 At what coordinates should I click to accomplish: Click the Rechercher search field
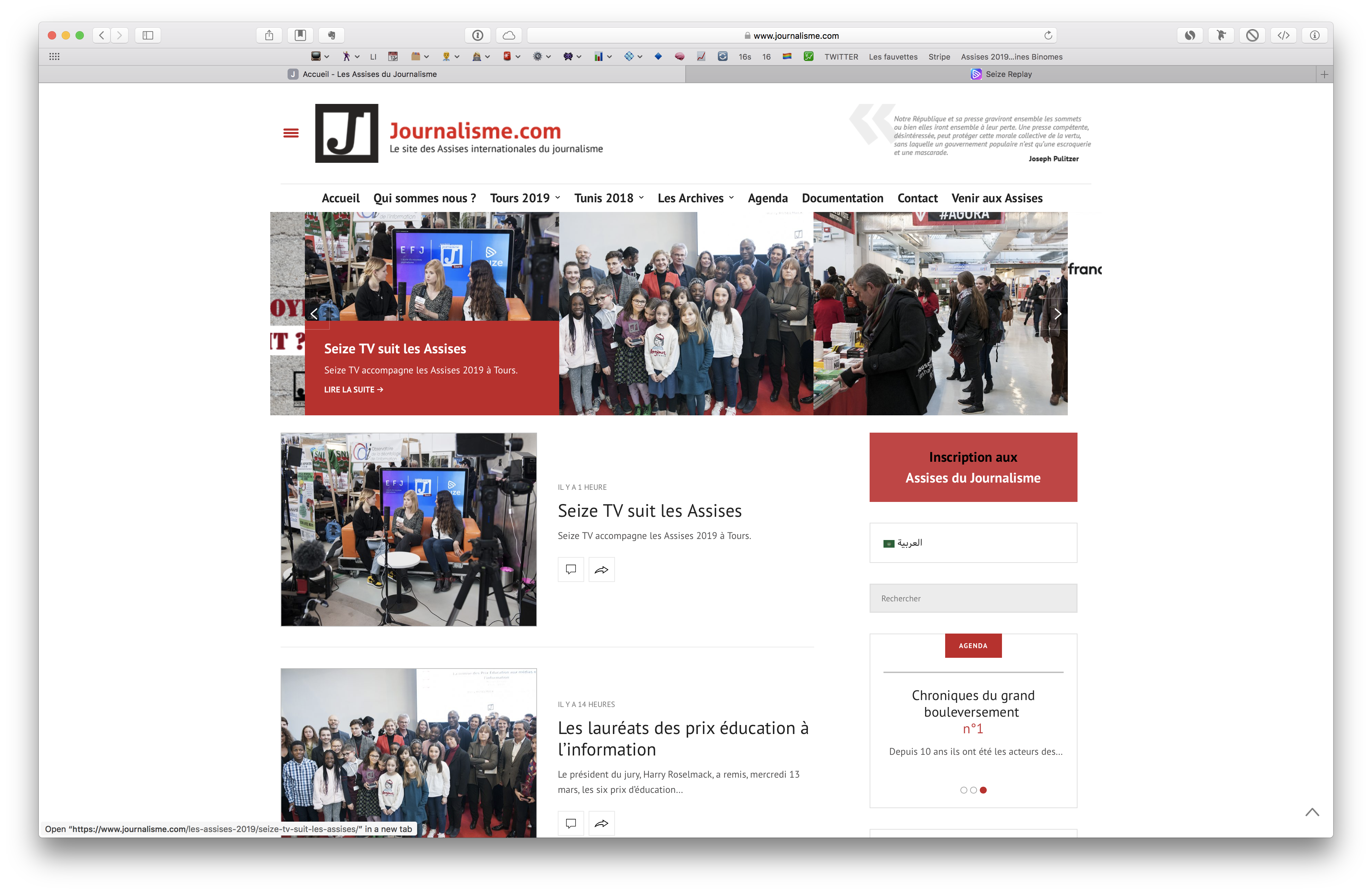pos(973,599)
